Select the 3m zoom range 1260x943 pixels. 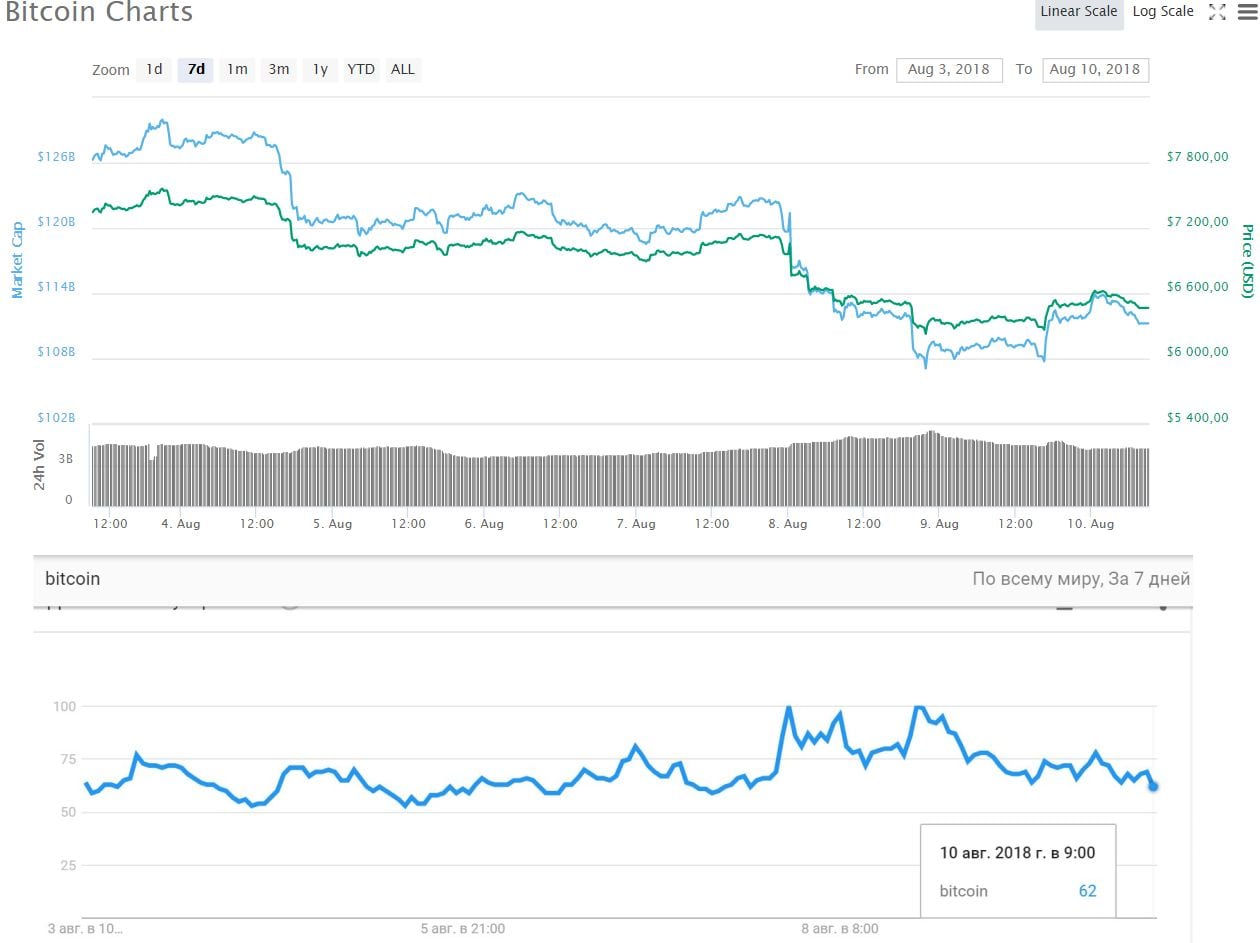tap(279, 69)
